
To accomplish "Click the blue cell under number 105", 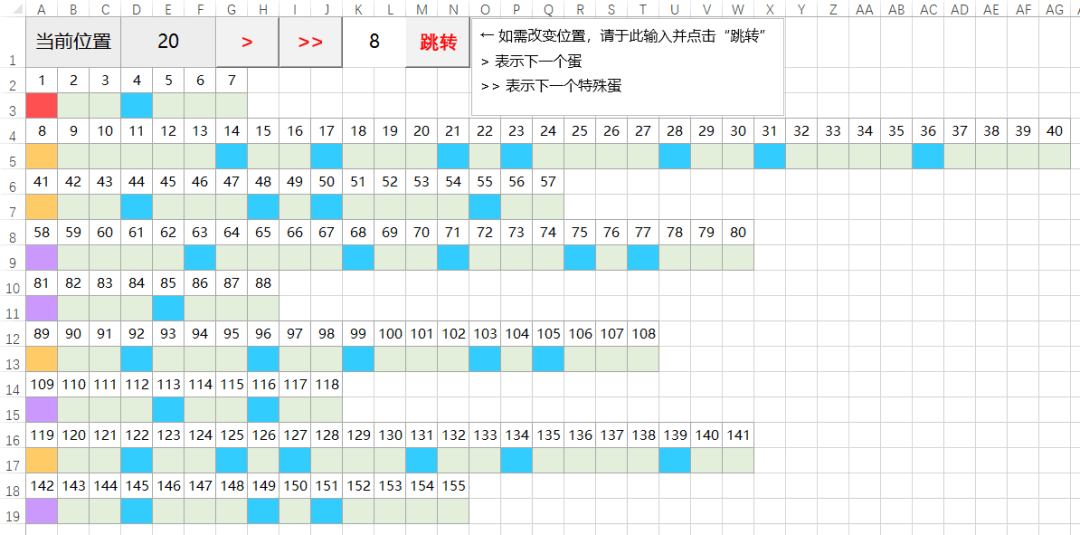I will point(548,359).
